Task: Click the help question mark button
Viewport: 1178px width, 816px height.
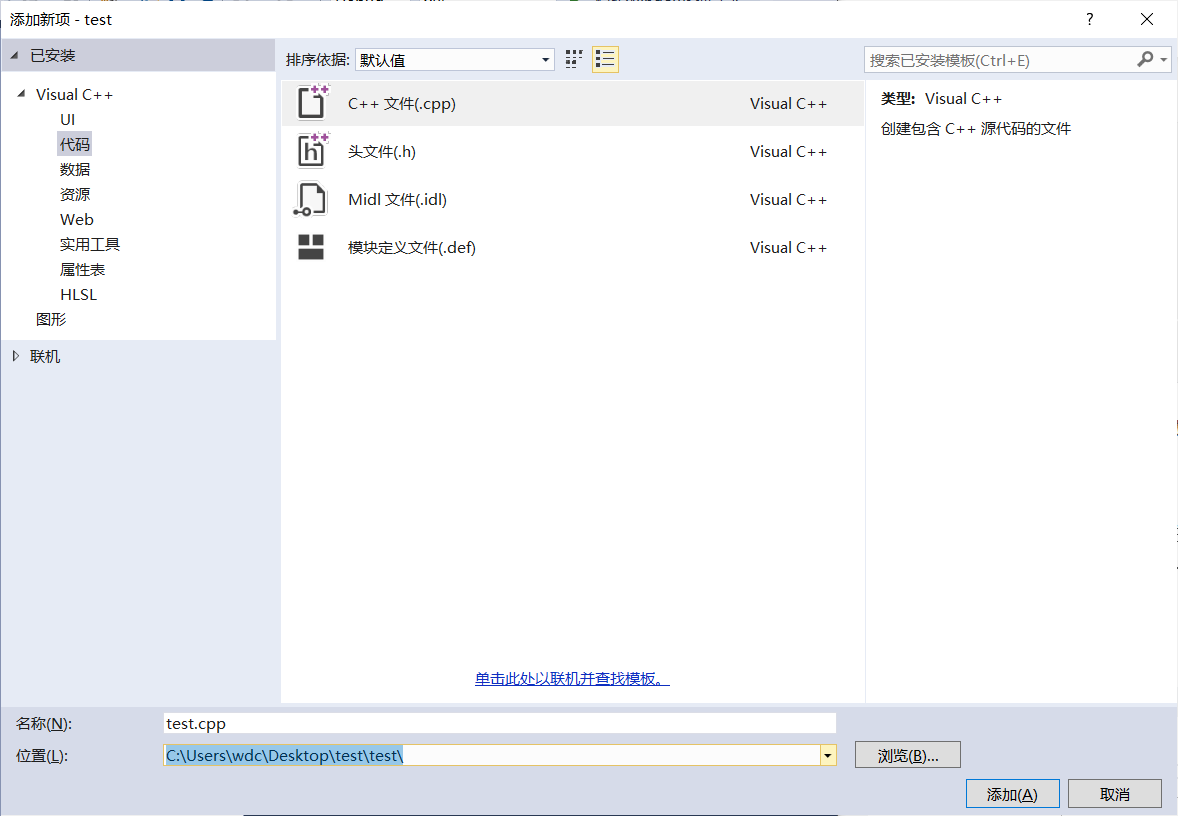Action: pyautogui.click(x=1089, y=20)
